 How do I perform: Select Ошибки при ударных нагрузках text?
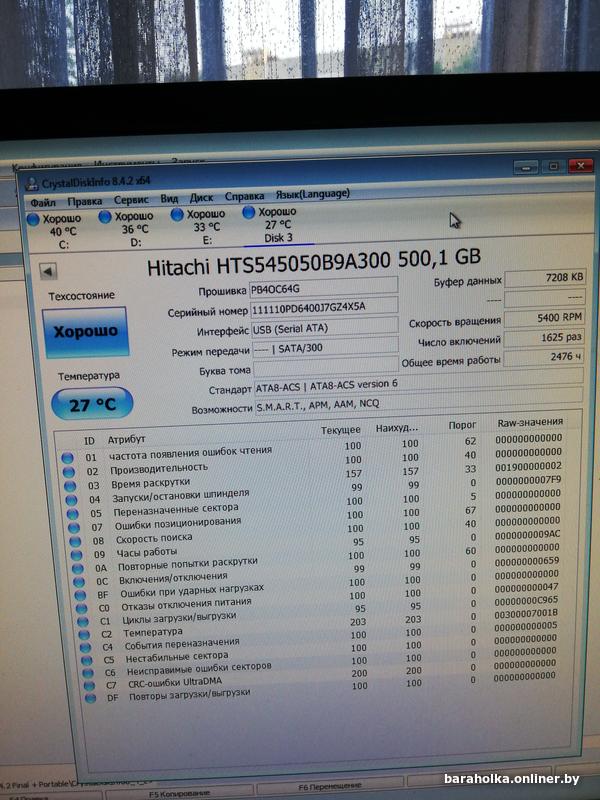(192, 591)
